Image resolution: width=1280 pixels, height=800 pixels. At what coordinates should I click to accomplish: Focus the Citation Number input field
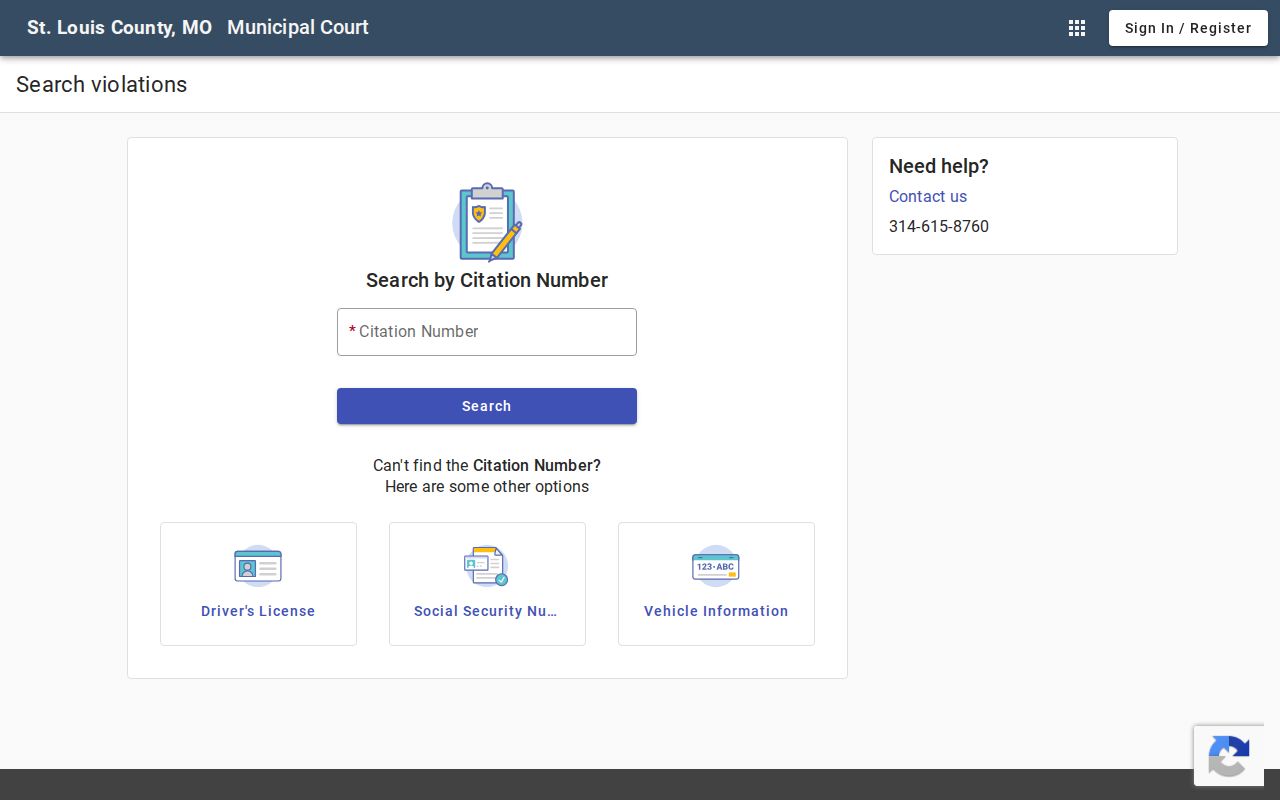point(487,332)
